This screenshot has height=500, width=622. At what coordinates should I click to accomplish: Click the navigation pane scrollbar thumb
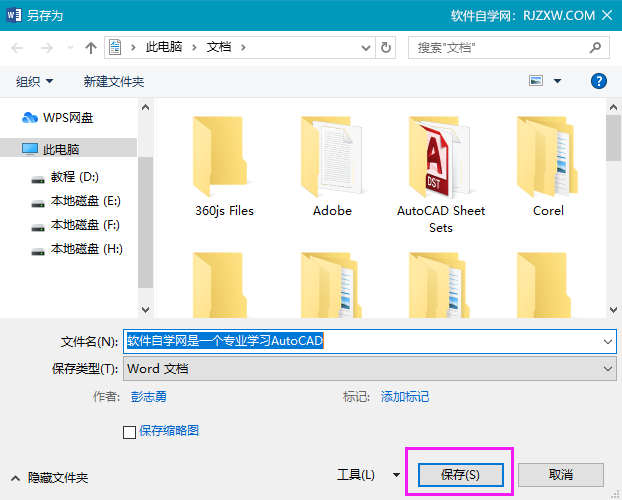point(146,222)
